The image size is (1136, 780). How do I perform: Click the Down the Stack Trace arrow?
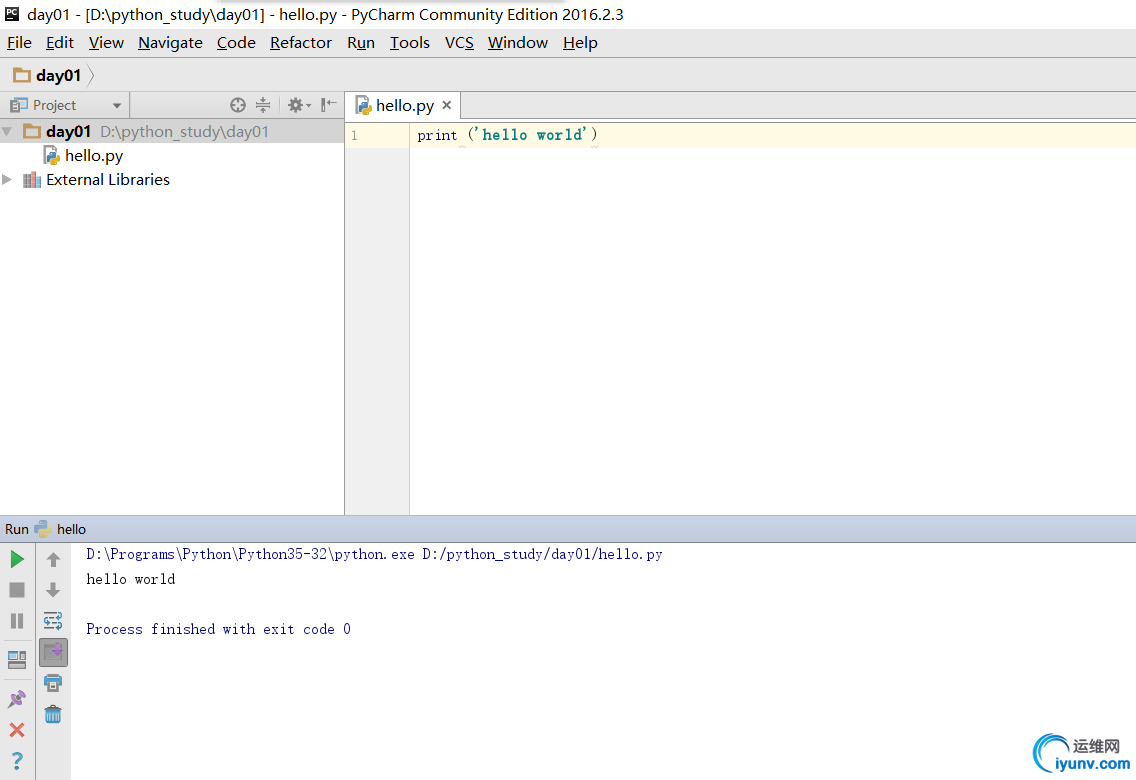[53, 590]
